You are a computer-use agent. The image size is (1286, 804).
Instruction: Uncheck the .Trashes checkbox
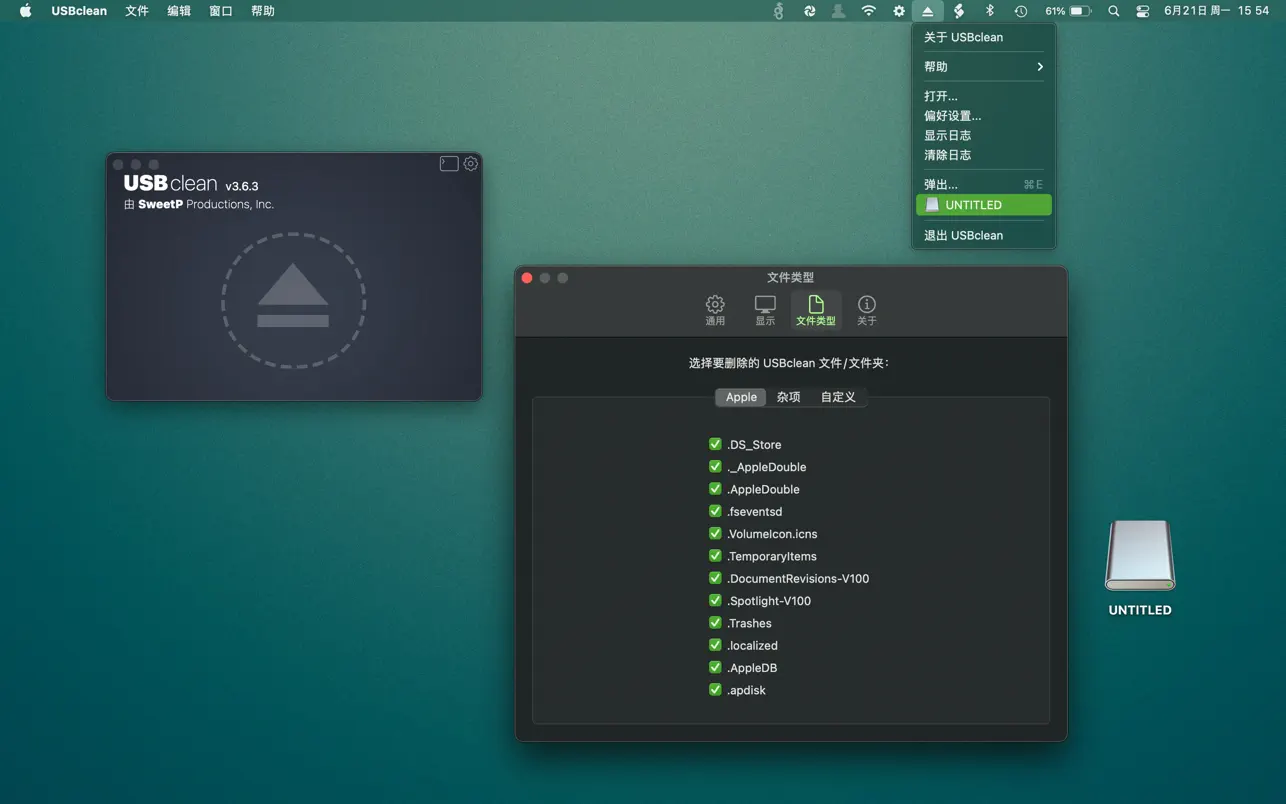[x=715, y=623]
